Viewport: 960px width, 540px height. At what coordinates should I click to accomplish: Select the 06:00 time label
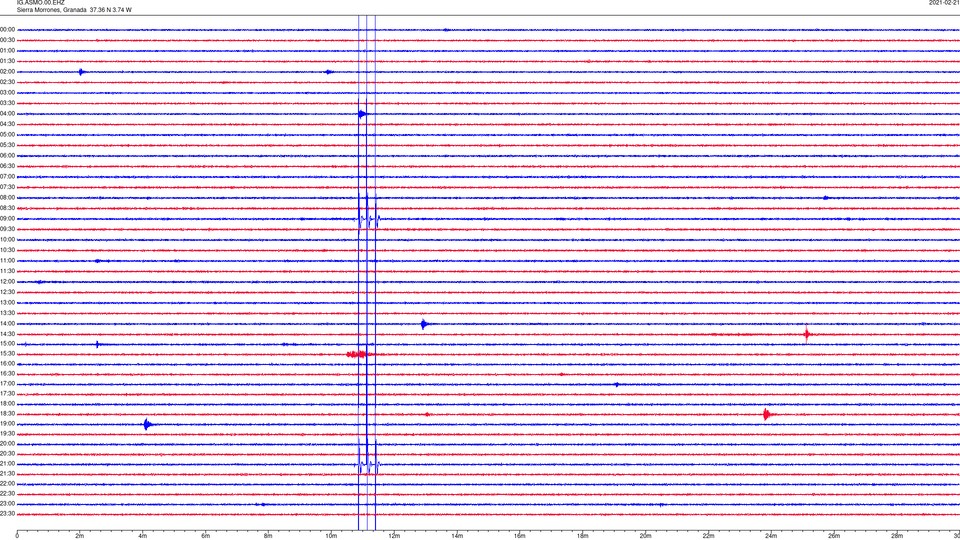[7, 156]
